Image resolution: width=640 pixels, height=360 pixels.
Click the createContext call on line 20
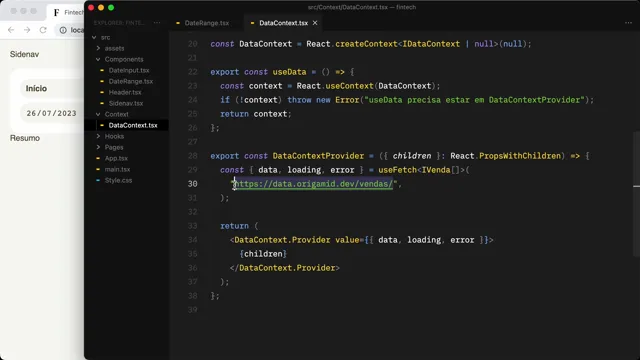pyautogui.click(x=366, y=44)
